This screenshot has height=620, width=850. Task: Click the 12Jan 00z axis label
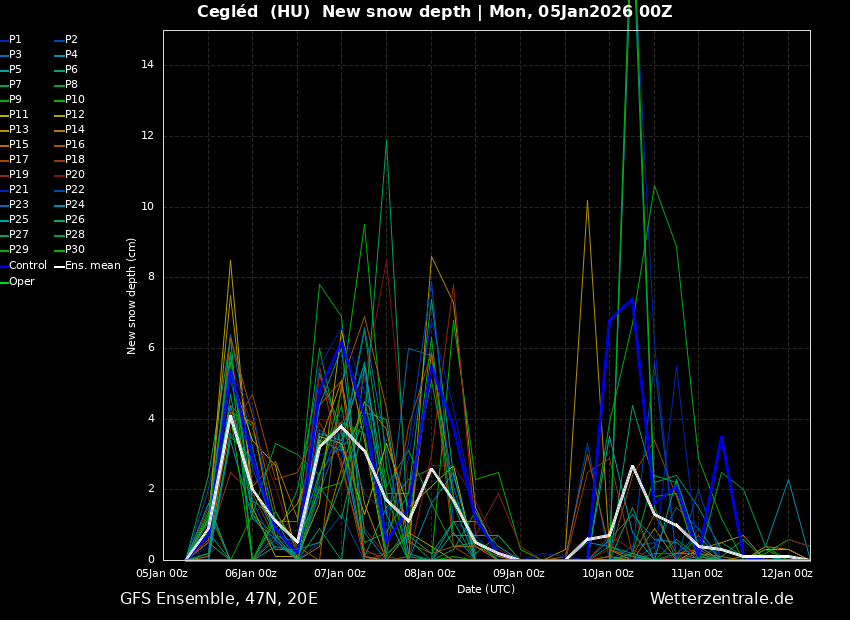coord(786,574)
